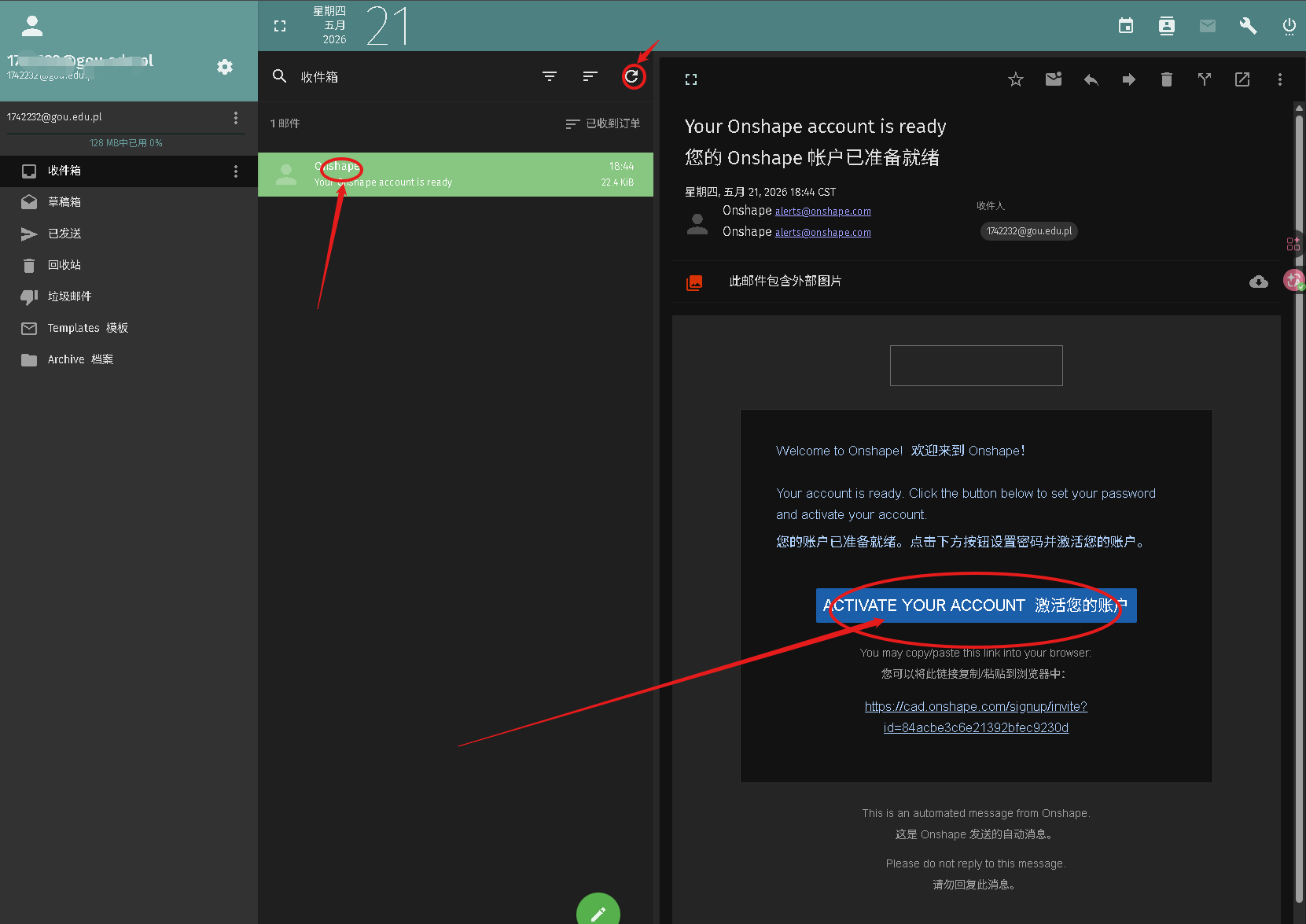Star the Onshape message
The image size is (1306, 924).
tap(1016, 79)
